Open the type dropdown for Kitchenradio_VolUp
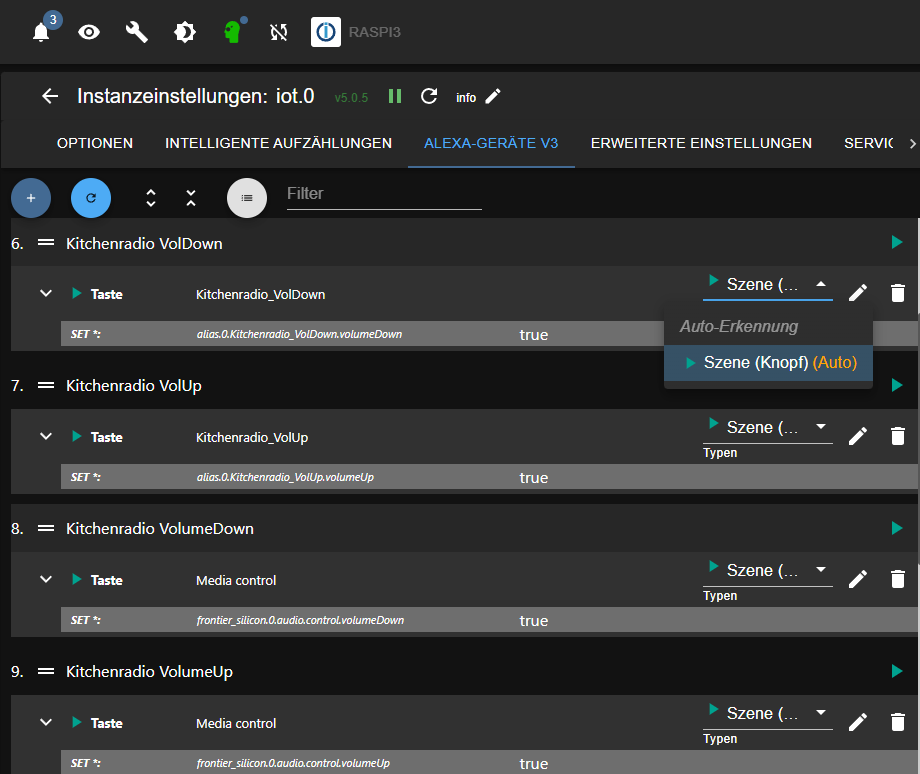Image resolution: width=920 pixels, height=774 pixels. click(x=767, y=428)
